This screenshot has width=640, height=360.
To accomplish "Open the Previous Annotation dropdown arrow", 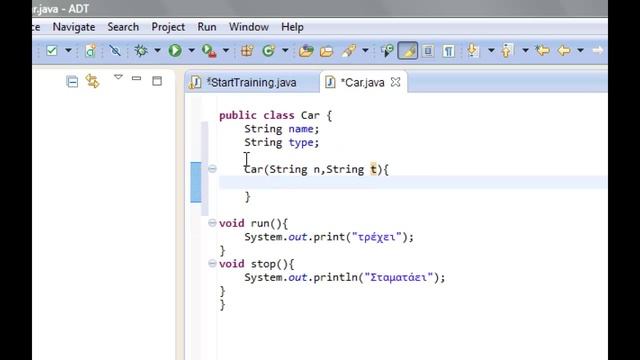I will (525, 51).
